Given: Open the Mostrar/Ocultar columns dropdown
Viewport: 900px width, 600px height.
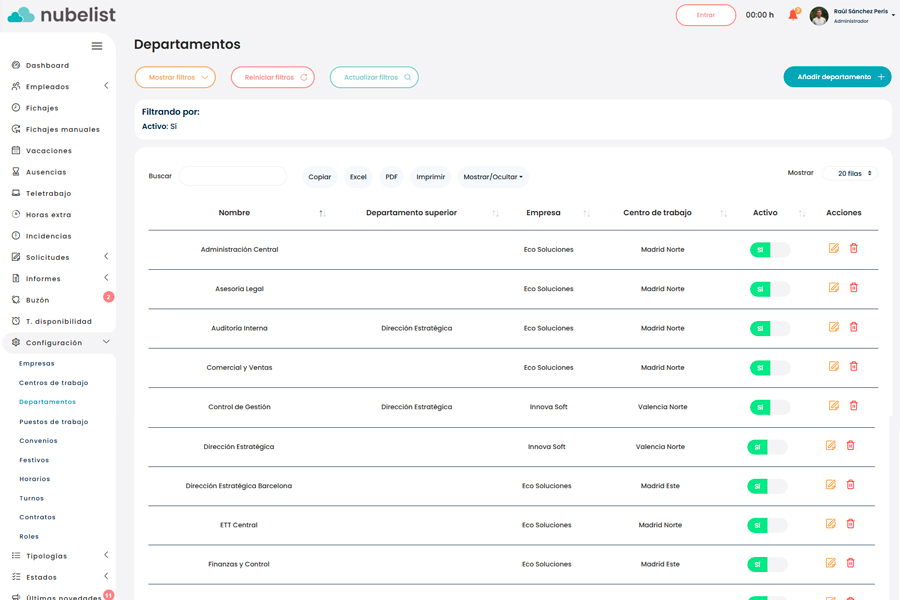Looking at the screenshot, I should tap(492, 177).
